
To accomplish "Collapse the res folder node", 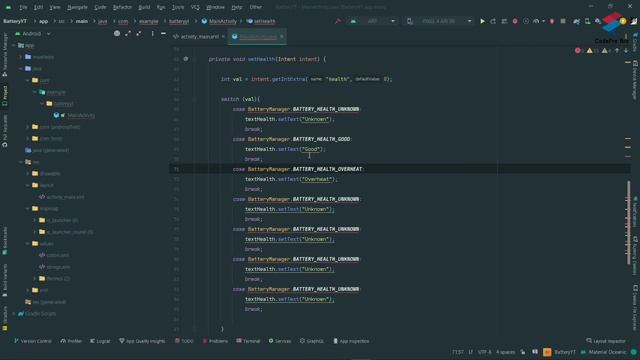I will point(21,162).
